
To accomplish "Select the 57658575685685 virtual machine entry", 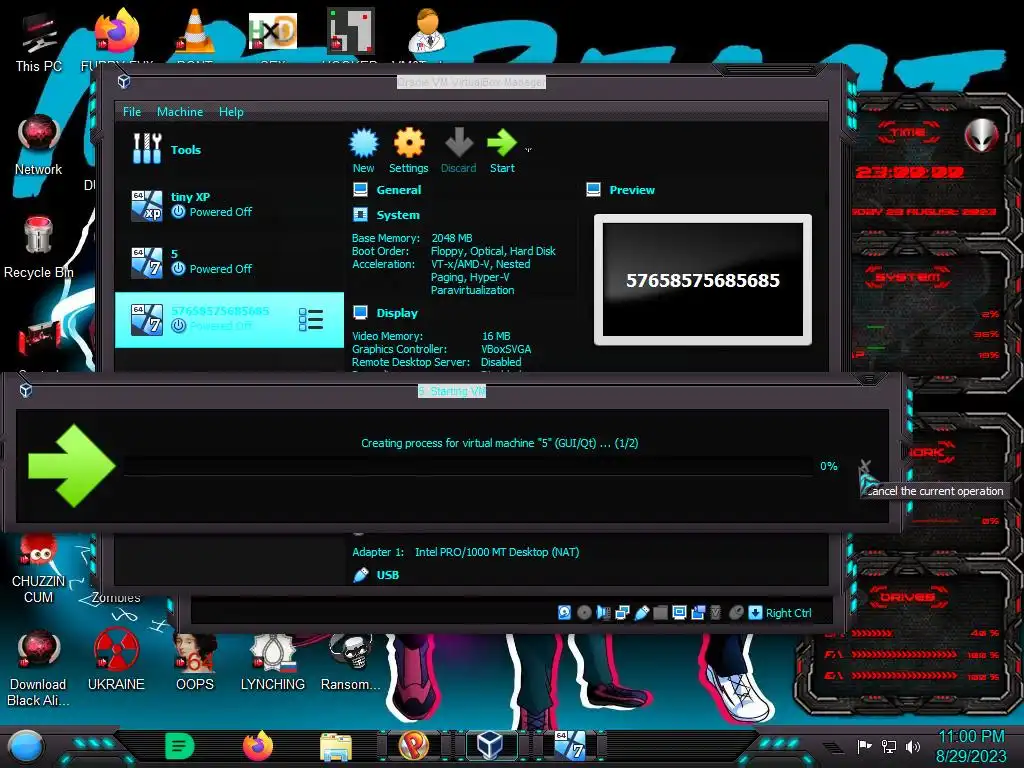I will (229, 319).
